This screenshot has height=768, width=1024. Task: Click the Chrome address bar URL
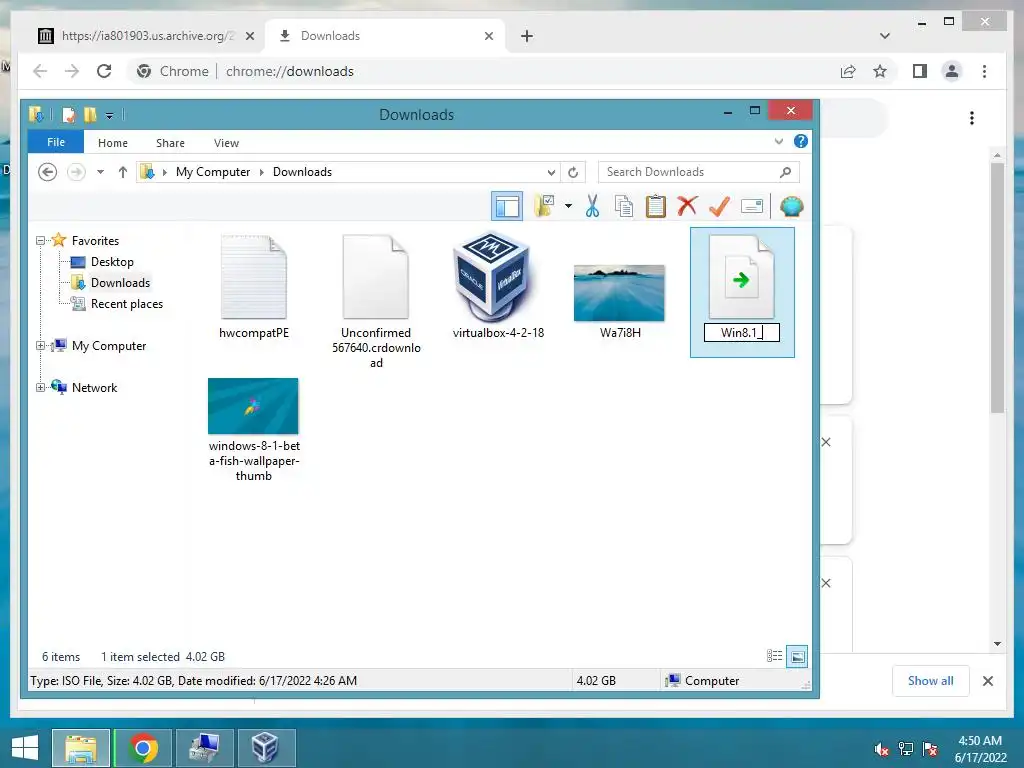tap(289, 71)
